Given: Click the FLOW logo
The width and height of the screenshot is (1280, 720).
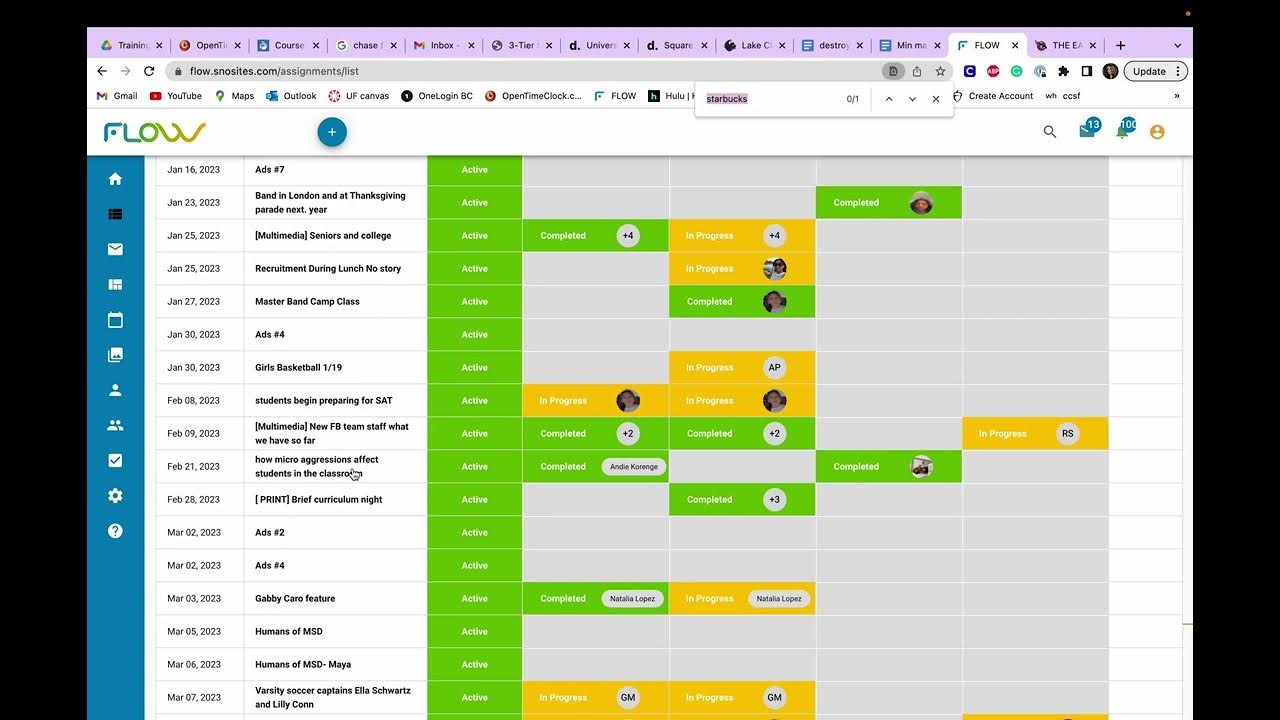Looking at the screenshot, I should pyautogui.click(x=154, y=132).
